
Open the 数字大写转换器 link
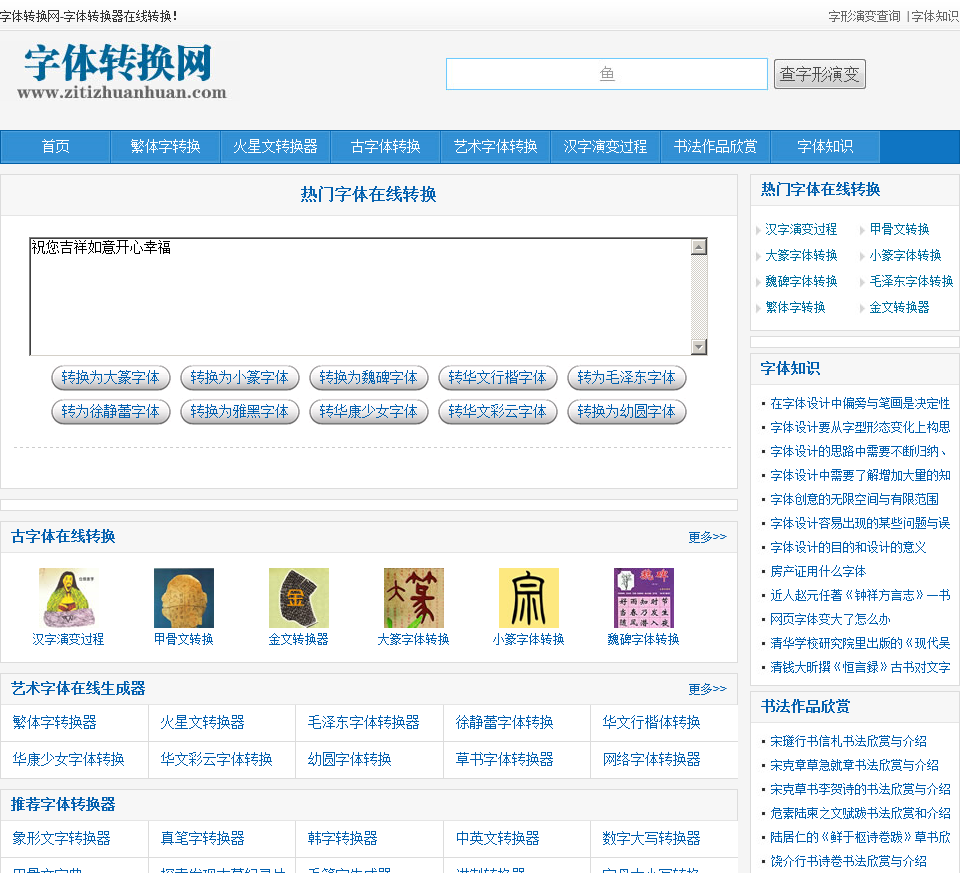pos(651,839)
